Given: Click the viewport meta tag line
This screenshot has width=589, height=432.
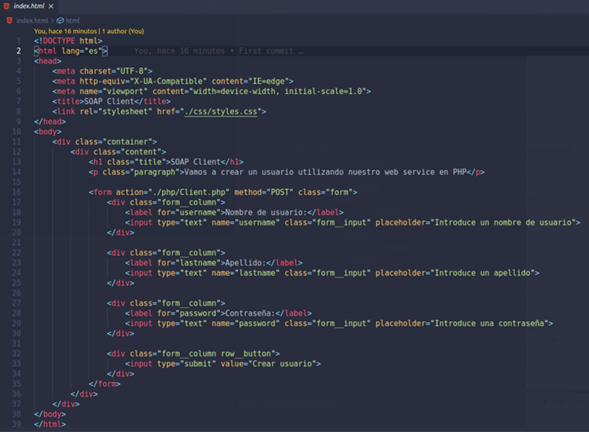Looking at the screenshot, I should click(211, 91).
